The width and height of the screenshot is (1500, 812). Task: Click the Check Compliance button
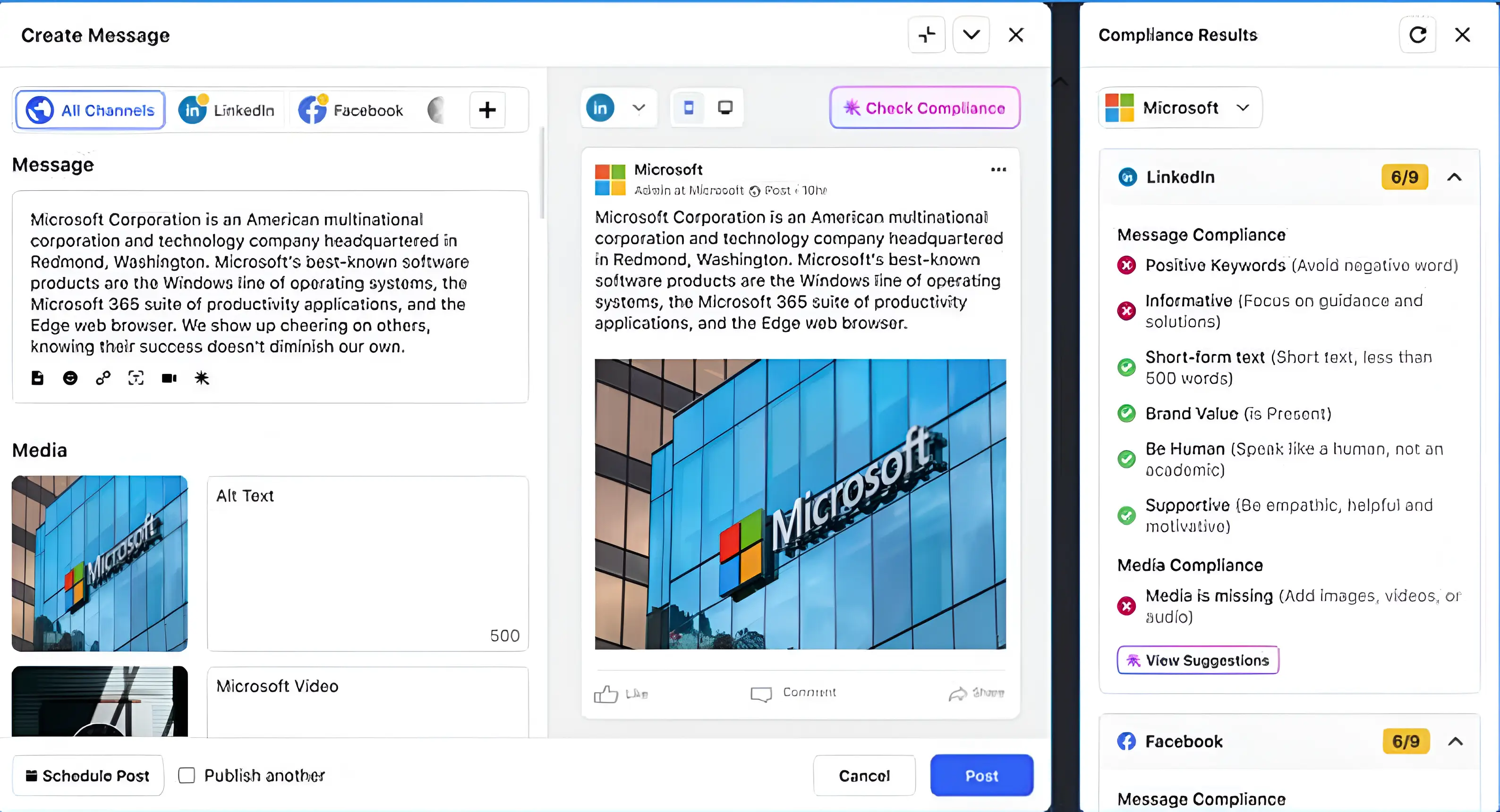click(925, 108)
